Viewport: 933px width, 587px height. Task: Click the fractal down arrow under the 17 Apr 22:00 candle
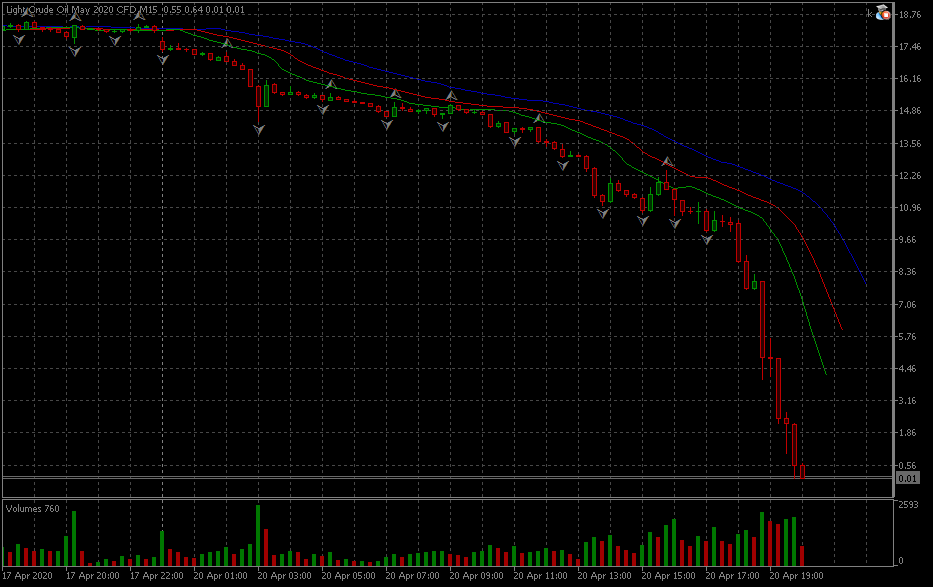coord(163,60)
